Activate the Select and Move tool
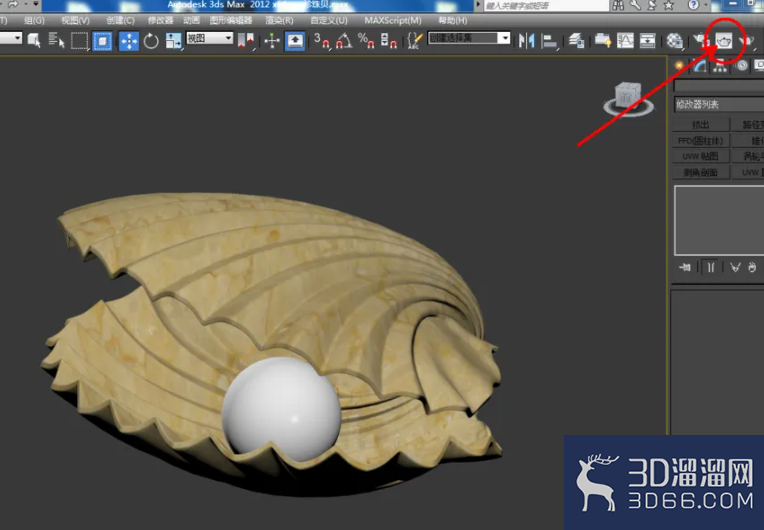764x530 pixels. [x=129, y=41]
